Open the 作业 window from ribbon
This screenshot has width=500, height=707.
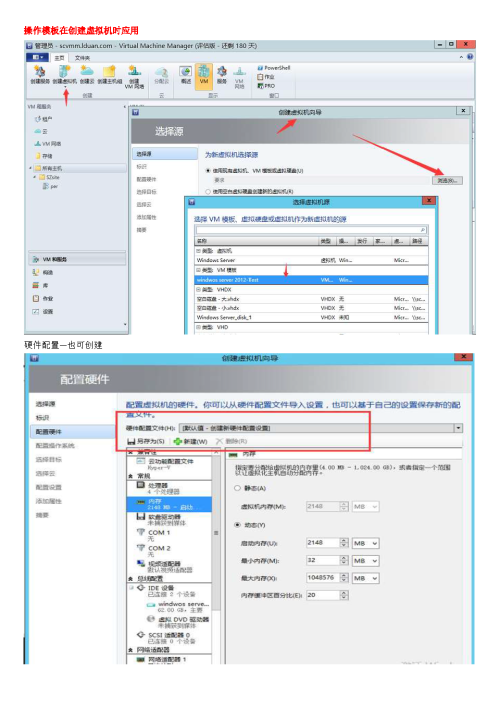[266, 77]
